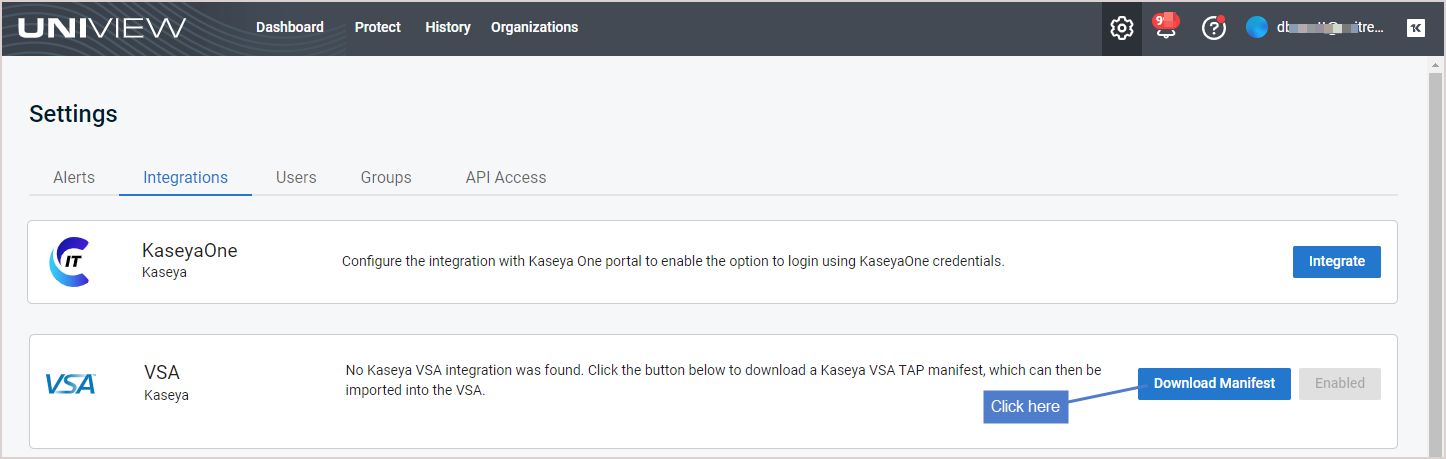This screenshot has height=459, width=1446.
Task: Click the Integrate button for KaseyaOne
Action: click(x=1337, y=262)
